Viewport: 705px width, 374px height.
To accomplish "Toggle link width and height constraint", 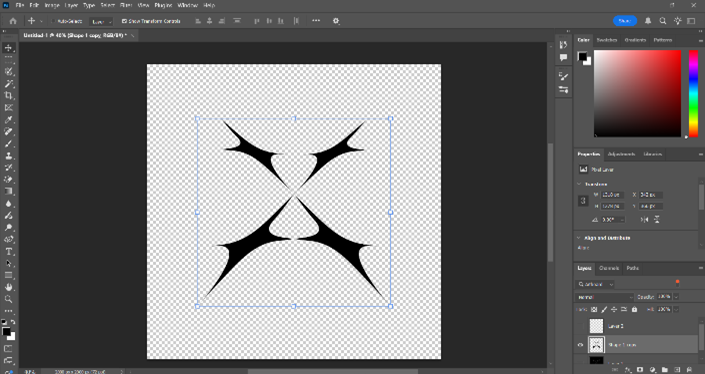I will point(583,200).
